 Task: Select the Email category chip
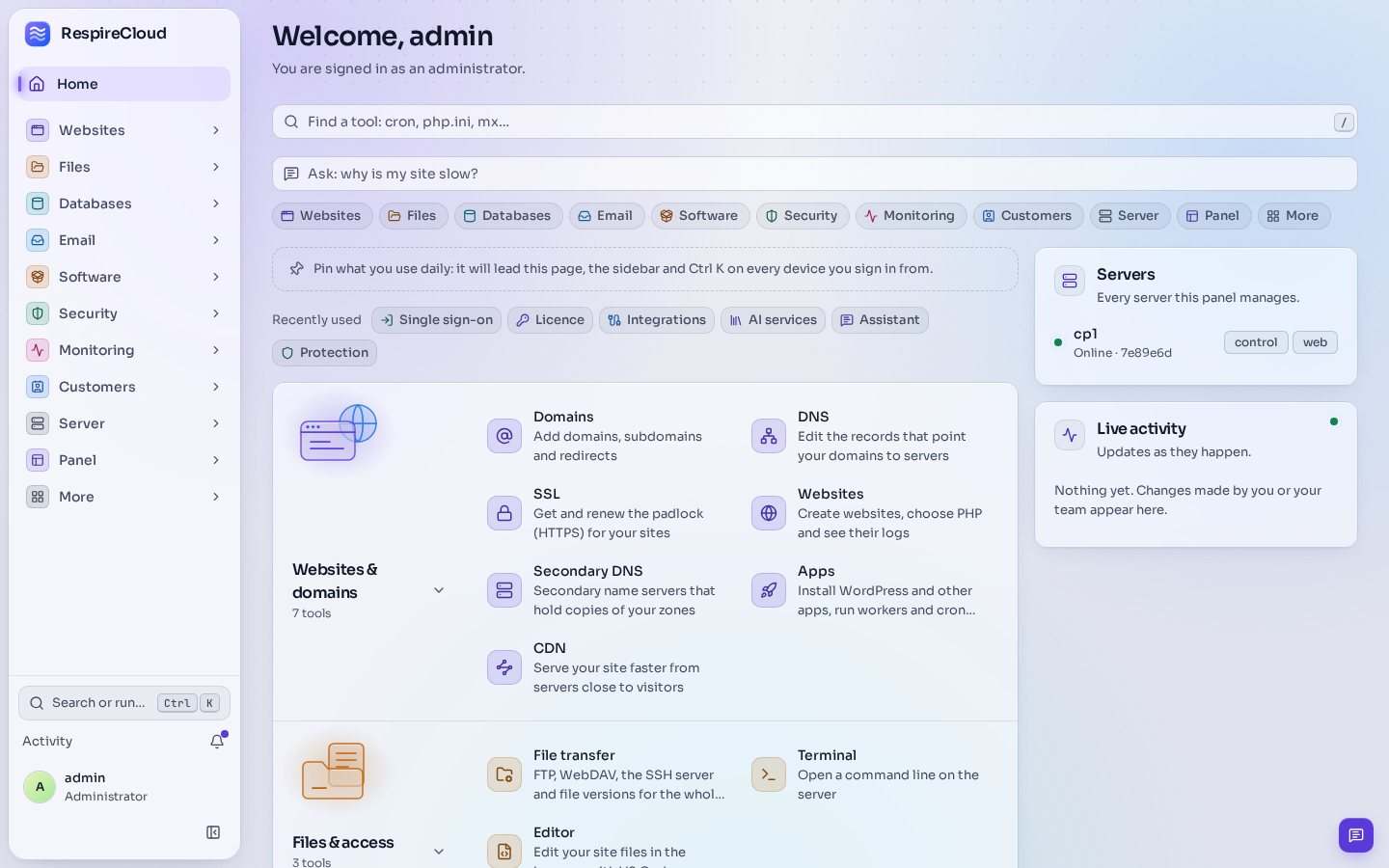point(605,216)
